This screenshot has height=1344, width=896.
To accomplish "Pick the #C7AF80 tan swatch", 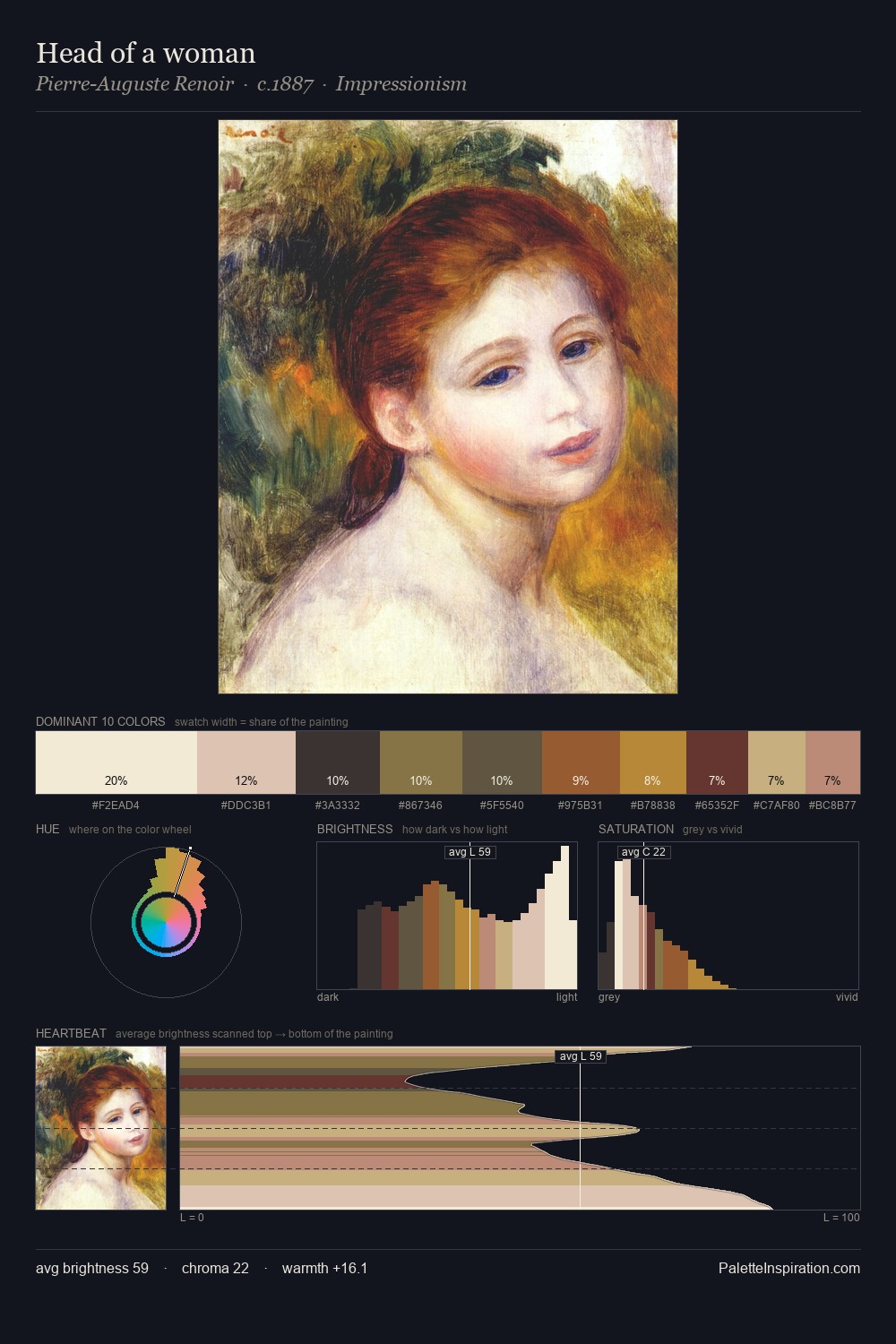I will click(x=777, y=762).
